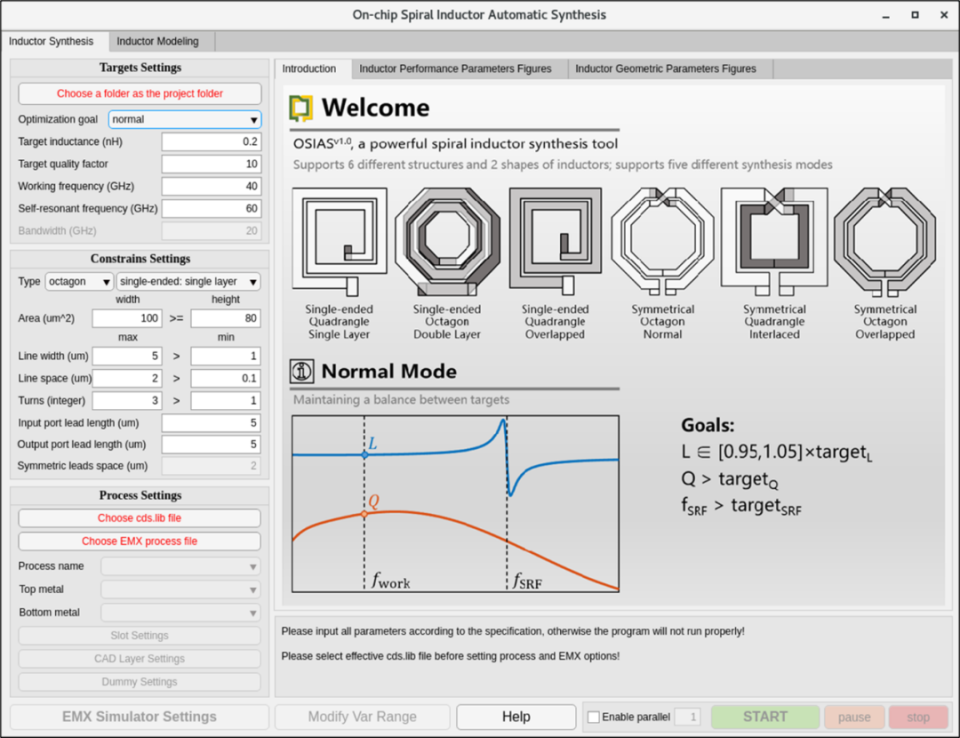This screenshot has height=738, width=960.
Task: Click the Symmetrical Octagon Normal inductor icon
Action: click(x=662, y=243)
